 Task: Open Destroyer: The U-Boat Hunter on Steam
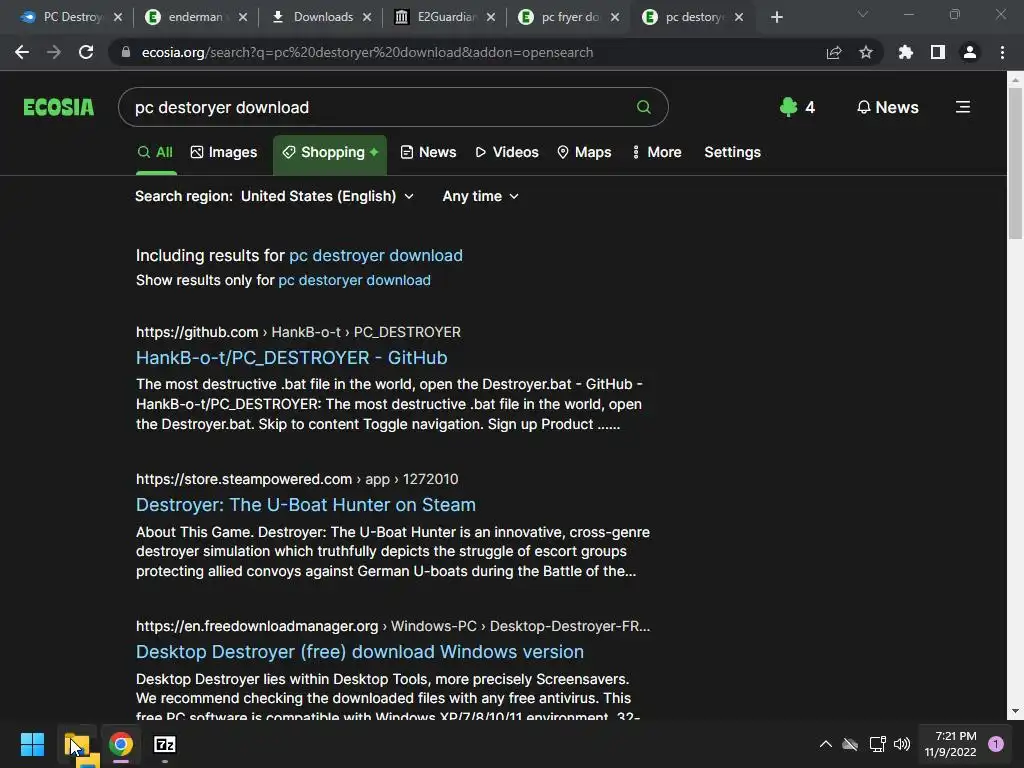click(x=306, y=505)
